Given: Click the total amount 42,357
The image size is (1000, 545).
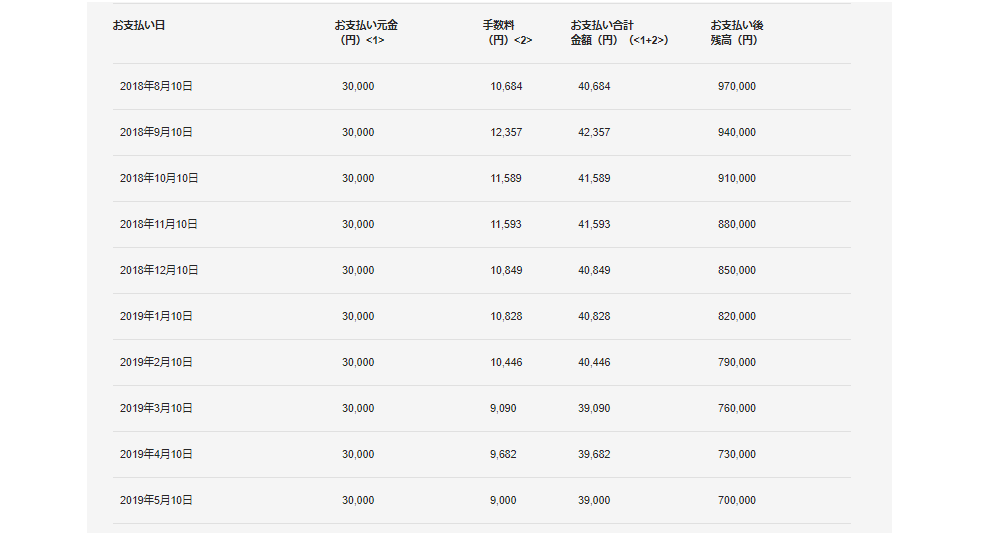Looking at the screenshot, I should click(594, 133).
